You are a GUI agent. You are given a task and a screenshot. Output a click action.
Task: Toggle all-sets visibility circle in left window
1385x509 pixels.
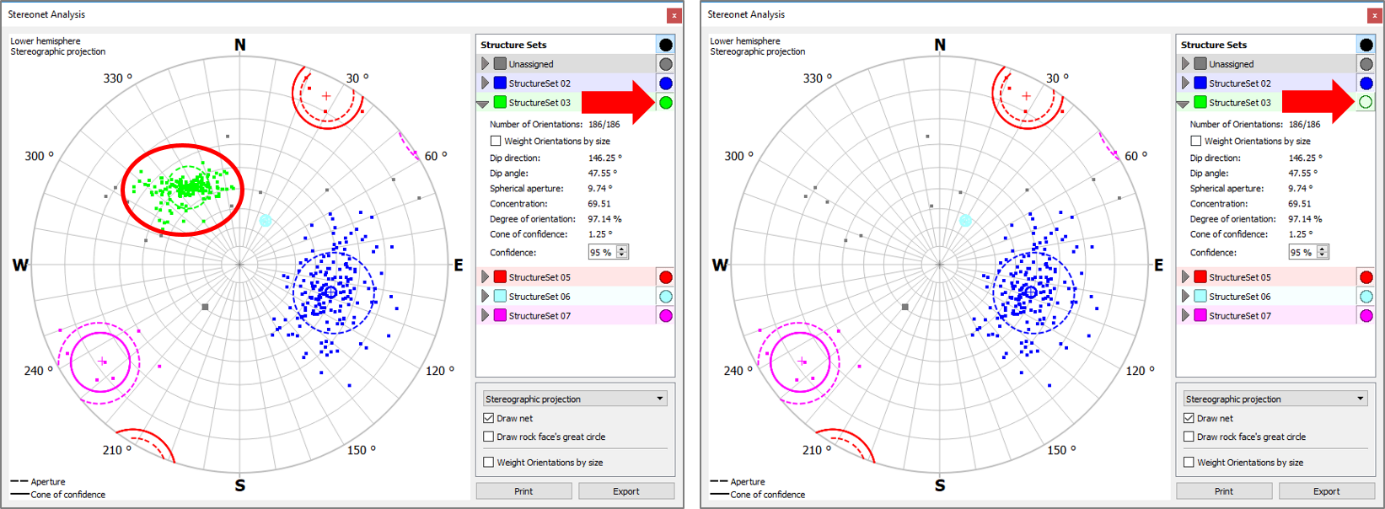666,45
